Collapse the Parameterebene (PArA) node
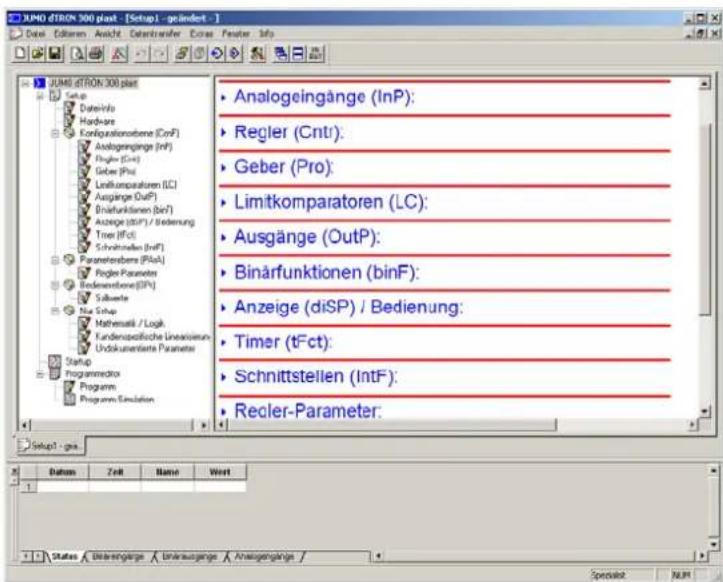723x582 pixels. [55, 260]
